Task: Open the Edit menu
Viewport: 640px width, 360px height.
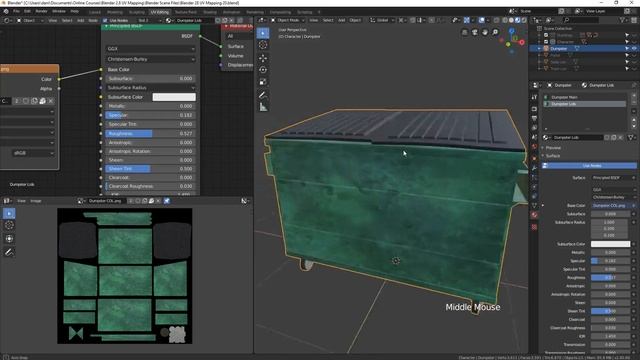Action: (27, 11)
